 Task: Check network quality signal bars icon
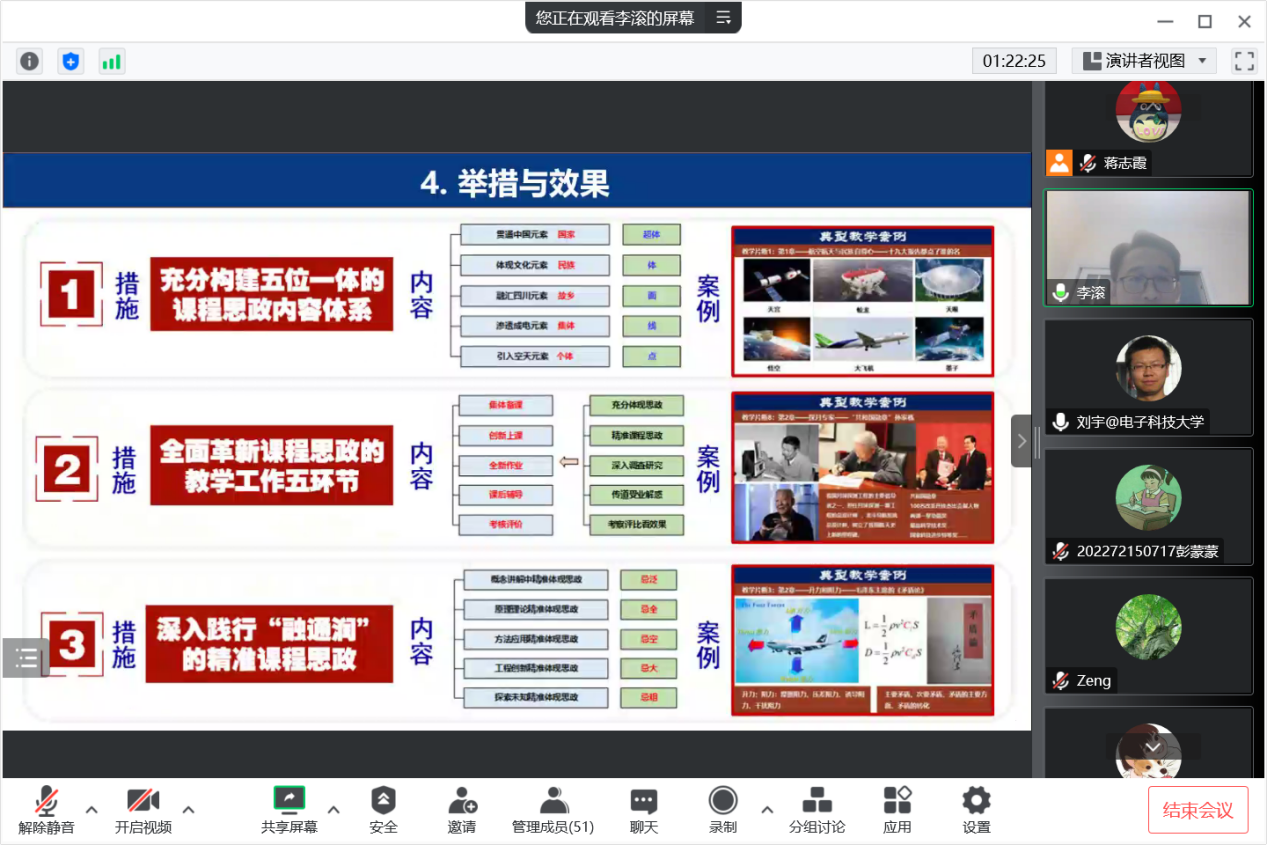click(x=111, y=61)
